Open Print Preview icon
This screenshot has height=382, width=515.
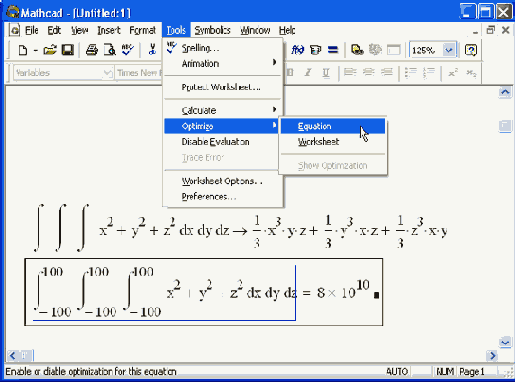tap(109, 50)
